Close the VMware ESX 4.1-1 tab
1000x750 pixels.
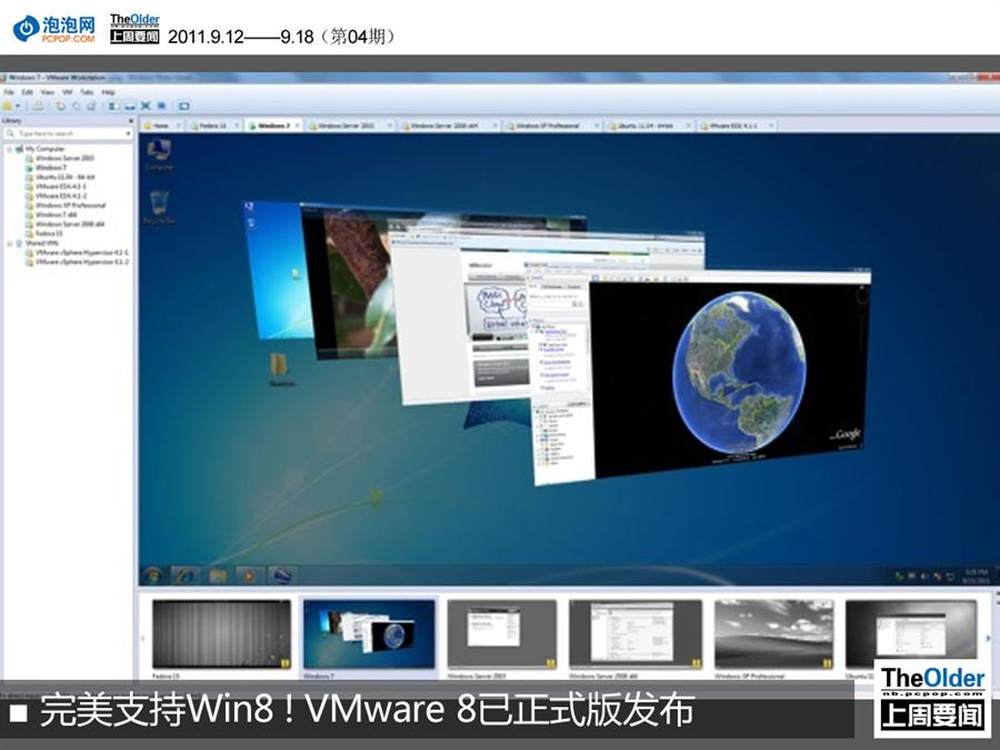click(770, 126)
